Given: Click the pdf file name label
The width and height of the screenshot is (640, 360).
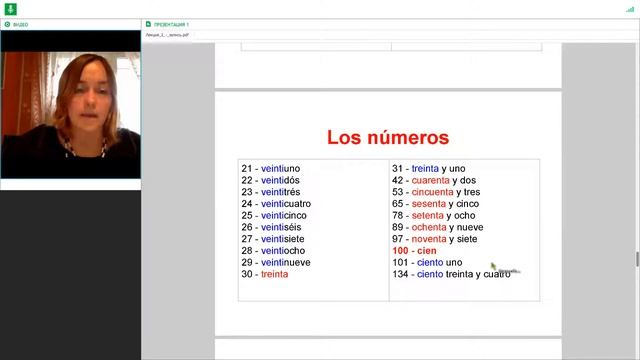Looking at the screenshot, I should click(x=167, y=35).
